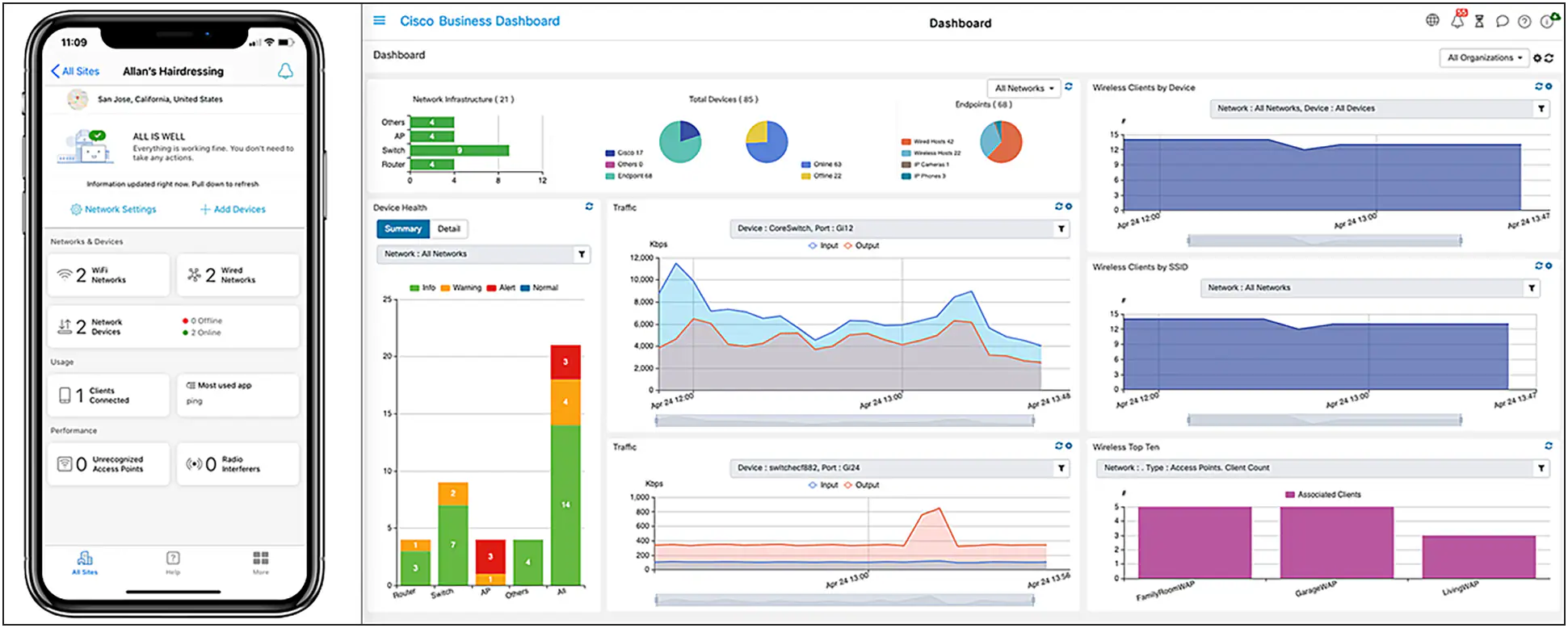Refresh the Device Health widget
The image size is (1568, 628).
(x=589, y=207)
